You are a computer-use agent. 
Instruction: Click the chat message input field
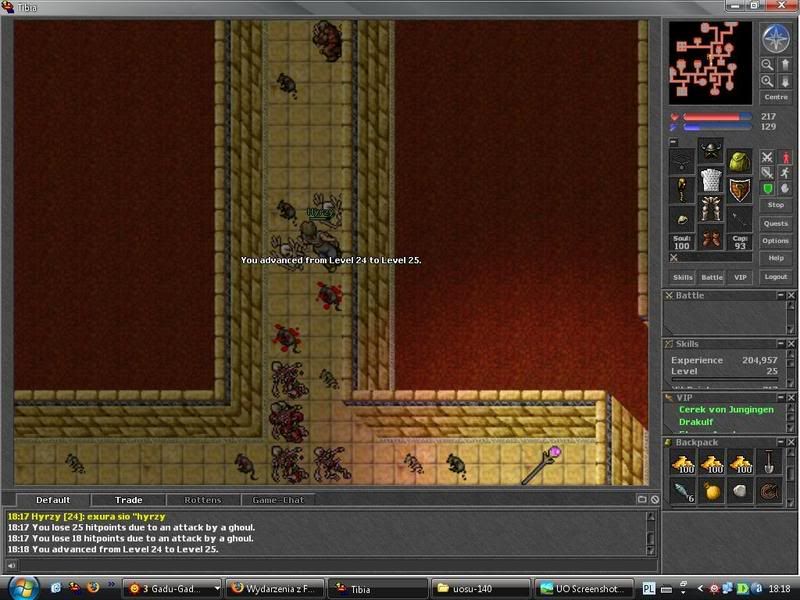pyautogui.click(x=338, y=565)
